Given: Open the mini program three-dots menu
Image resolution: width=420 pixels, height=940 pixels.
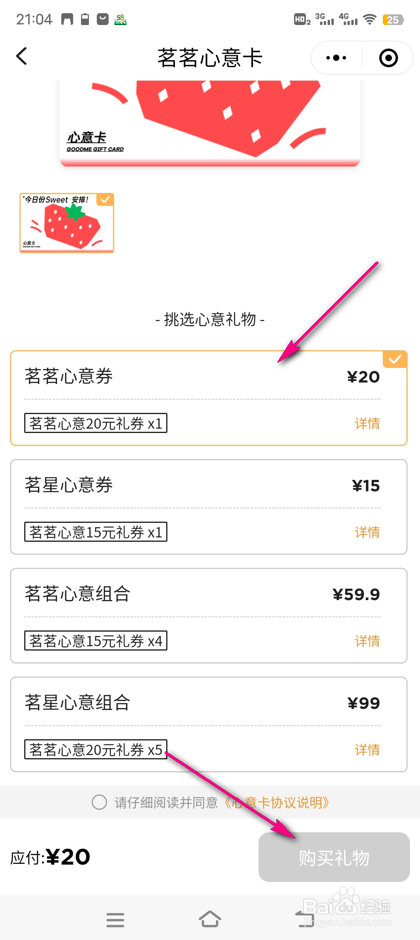Looking at the screenshot, I should pyautogui.click(x=336, y=58).
